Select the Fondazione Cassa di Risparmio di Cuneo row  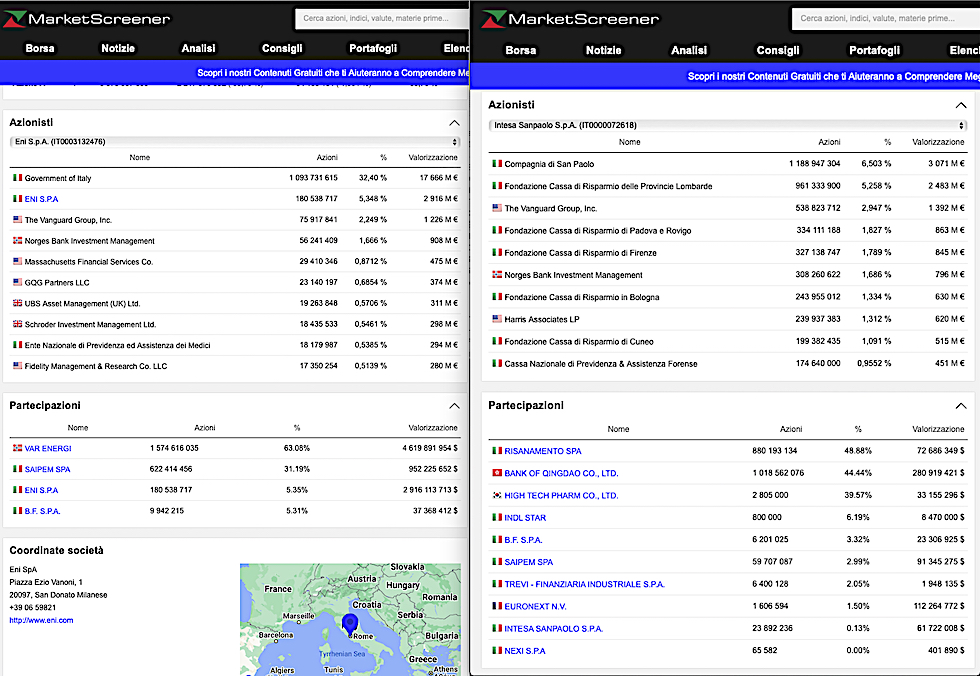click(x=728, y=342)
